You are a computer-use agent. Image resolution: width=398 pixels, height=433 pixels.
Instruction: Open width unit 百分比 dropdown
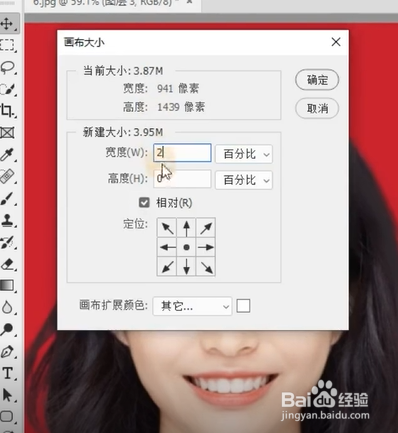click(x=244, y=154)
